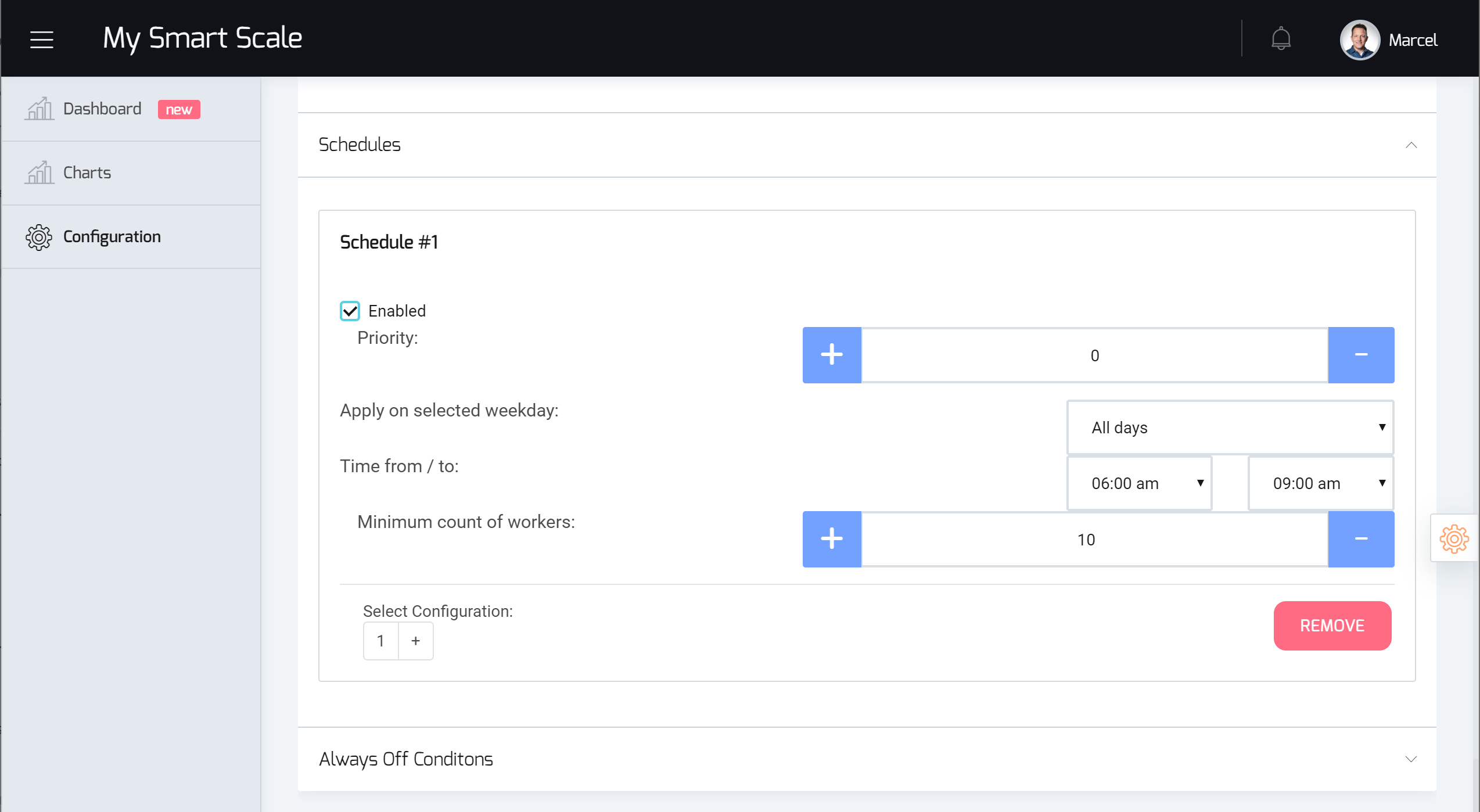
Task: Click the Priority value input field
Action: tap(1094, 355)
